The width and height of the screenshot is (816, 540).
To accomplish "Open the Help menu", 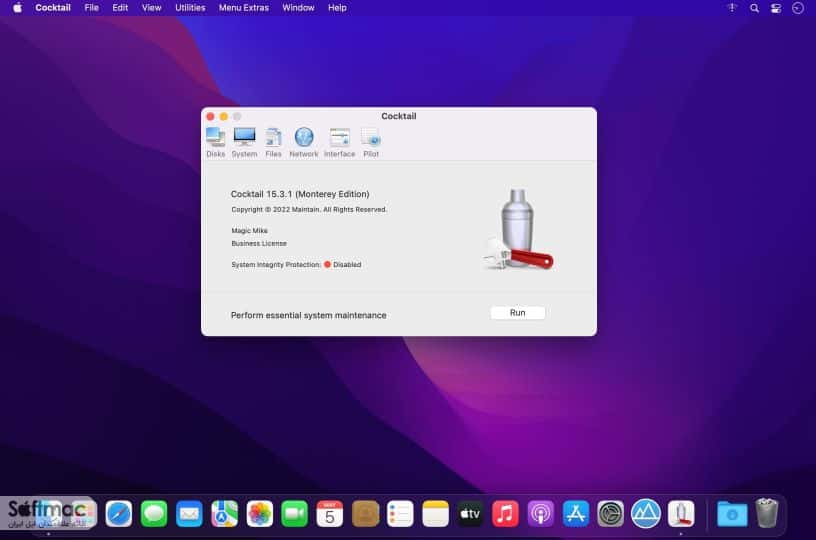I will (x=337, y=8).
